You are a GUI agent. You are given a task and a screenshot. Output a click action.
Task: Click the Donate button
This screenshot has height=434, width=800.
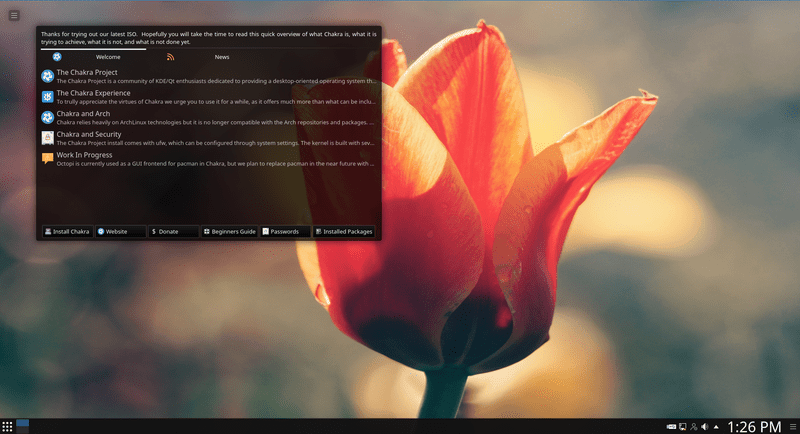[x=174, y=231]
